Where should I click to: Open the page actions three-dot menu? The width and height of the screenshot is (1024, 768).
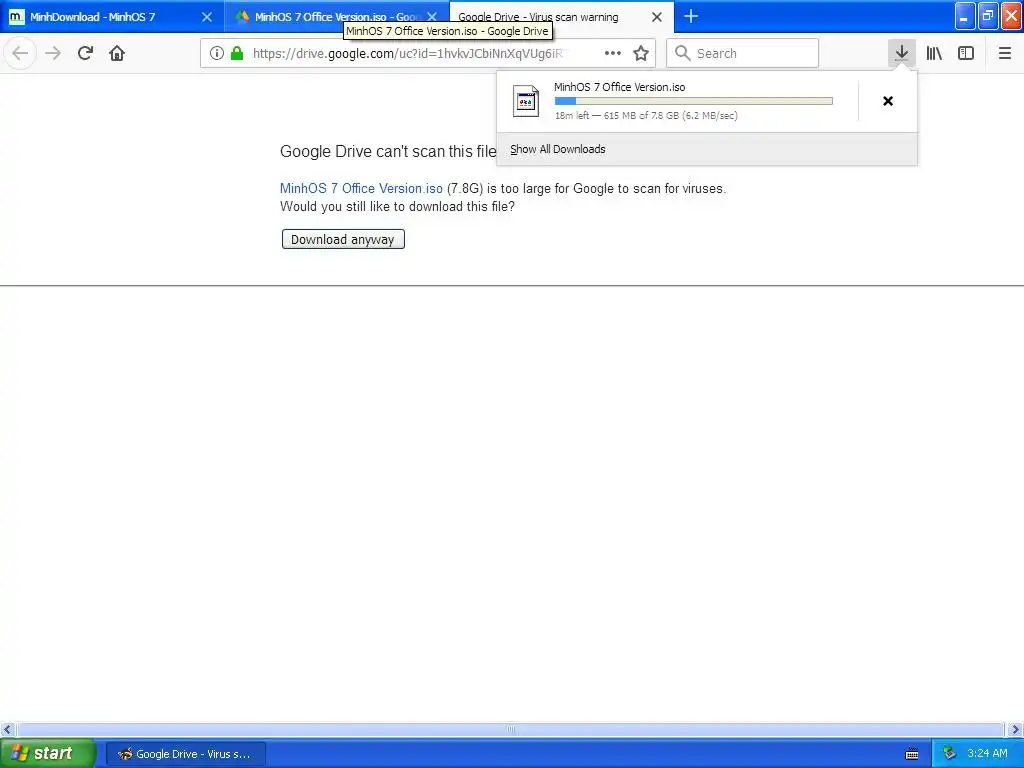[613, 53]
